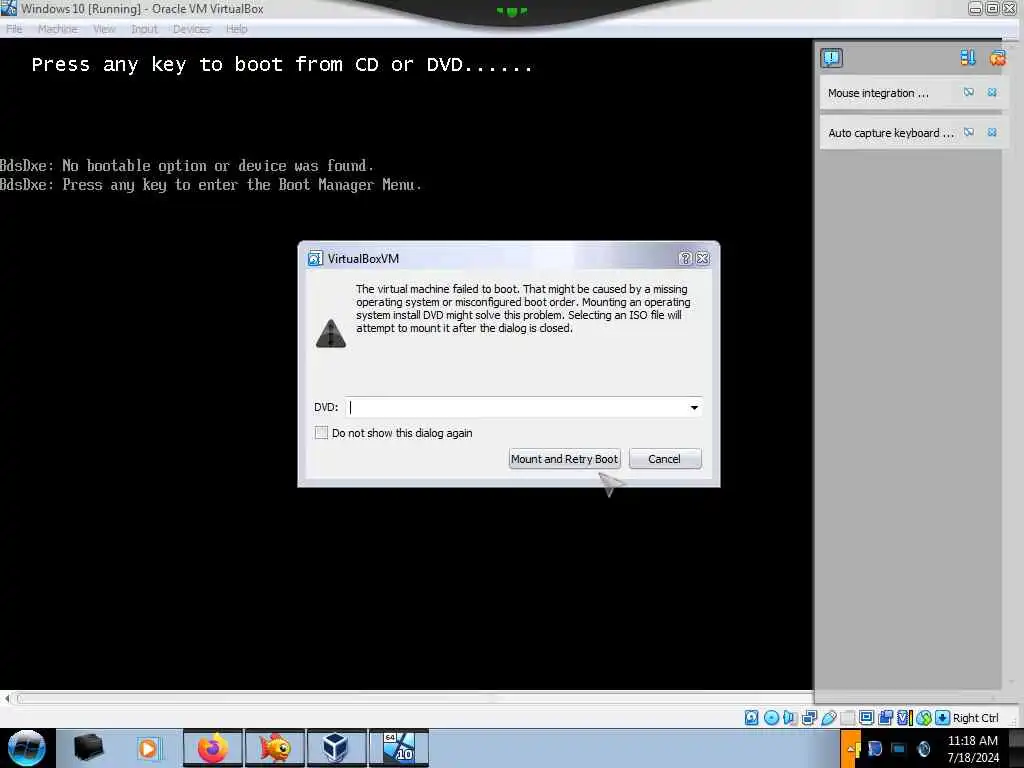Dismiss the Auto capture keyboard notification
The height and width of the screenshot is (768, 1024).
pos(992,132)
